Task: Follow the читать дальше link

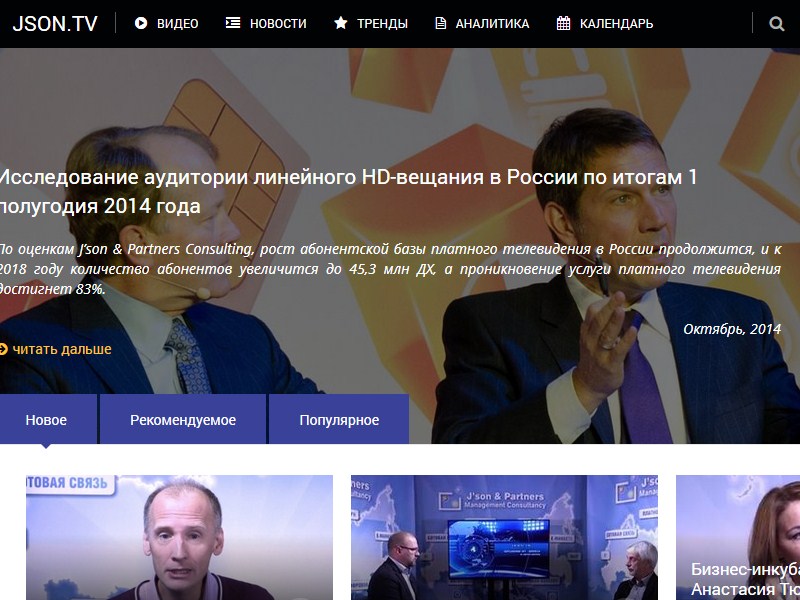Action: point(62,349)
